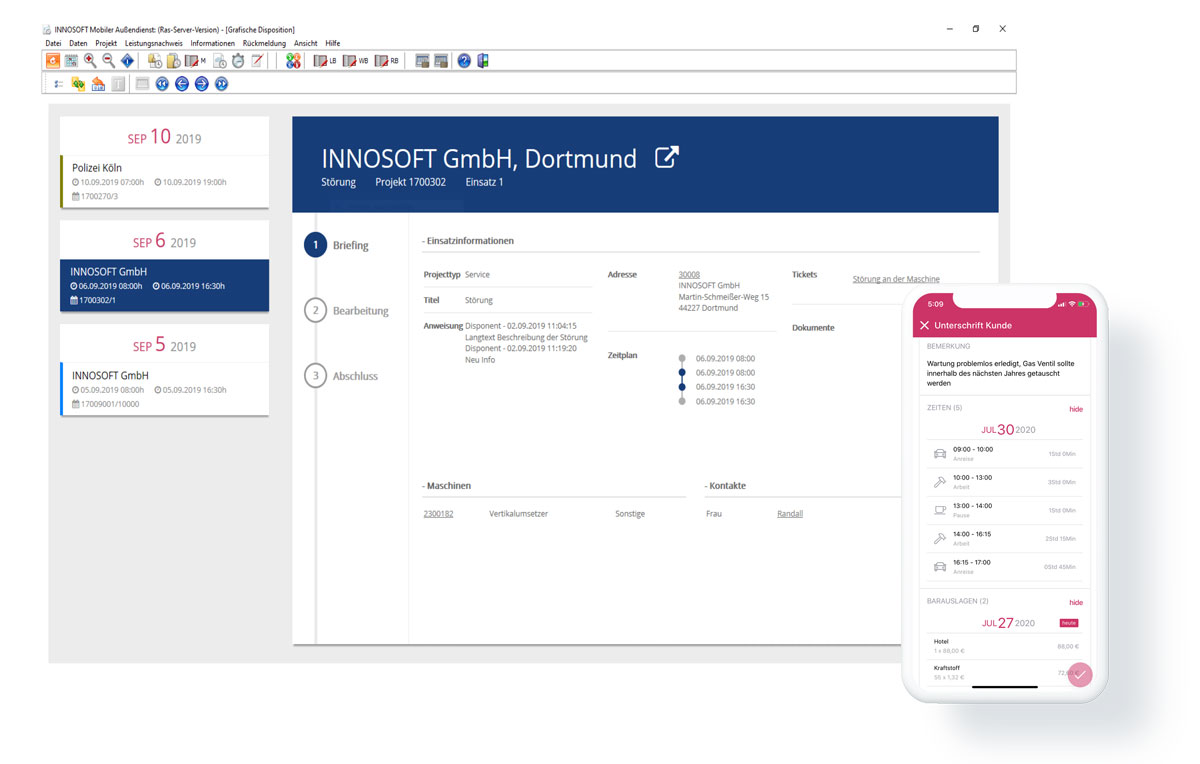Click the zoom out magnifier icon

point(109,61)
